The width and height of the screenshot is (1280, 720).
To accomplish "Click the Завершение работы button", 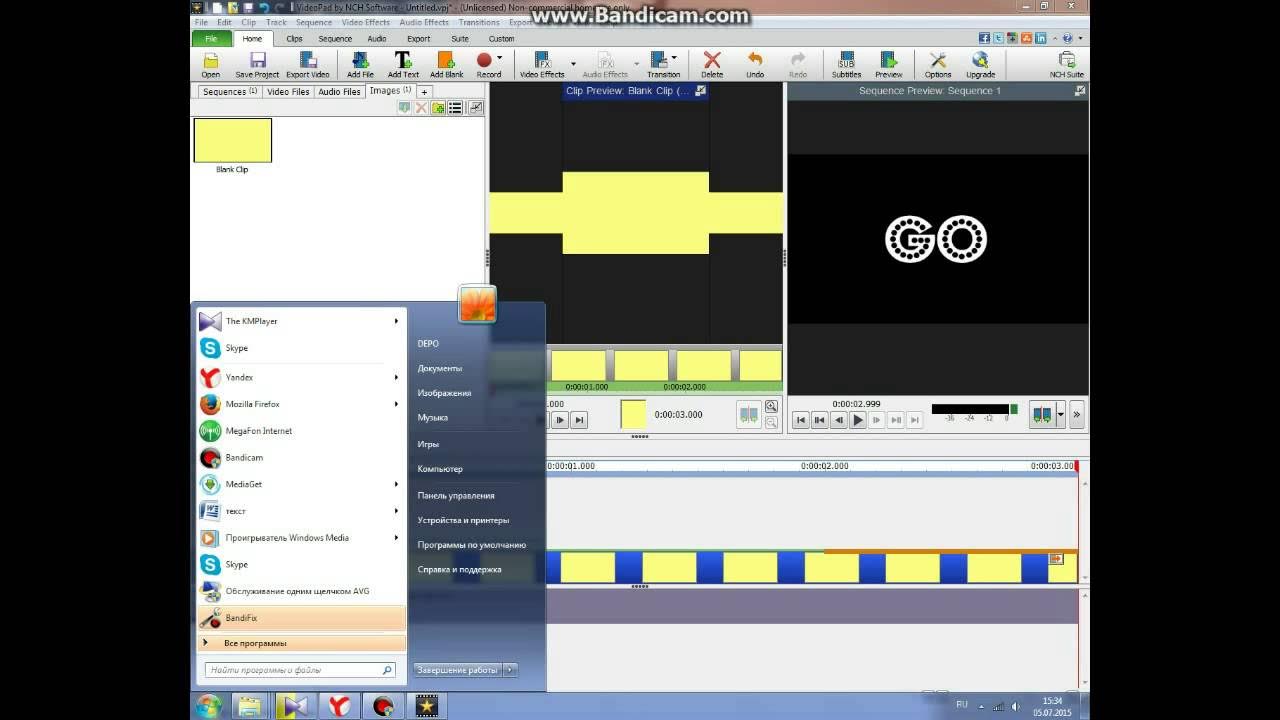I will coord(458,670).
